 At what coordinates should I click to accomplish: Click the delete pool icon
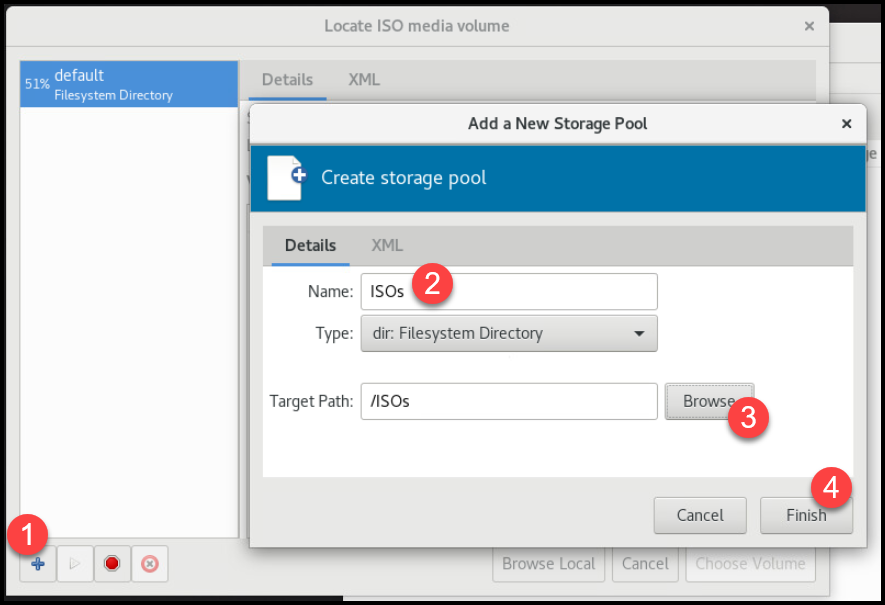pyautogui.click(x=149, y=564)
